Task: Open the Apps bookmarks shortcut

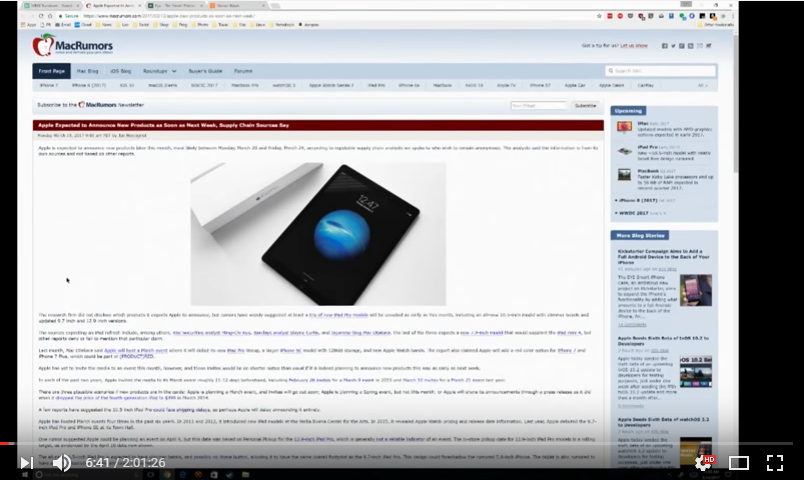Action: pos(29,25)
